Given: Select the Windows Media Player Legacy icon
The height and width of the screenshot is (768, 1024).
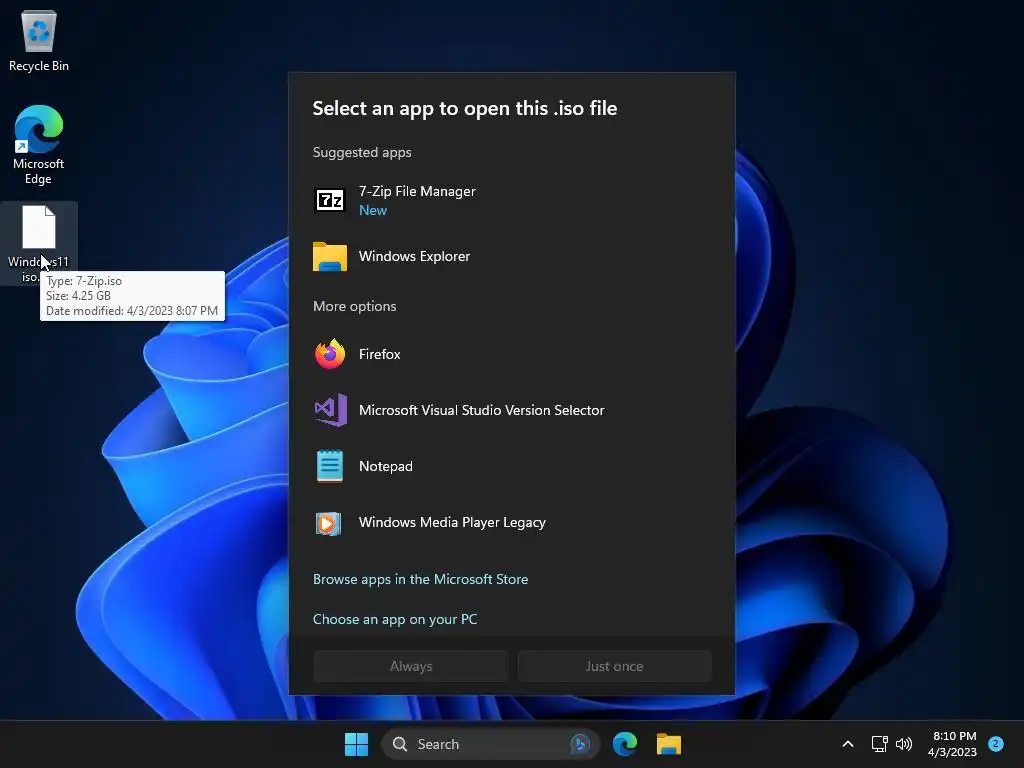Looking at the screenshot, I should click(x=328, y=523).
